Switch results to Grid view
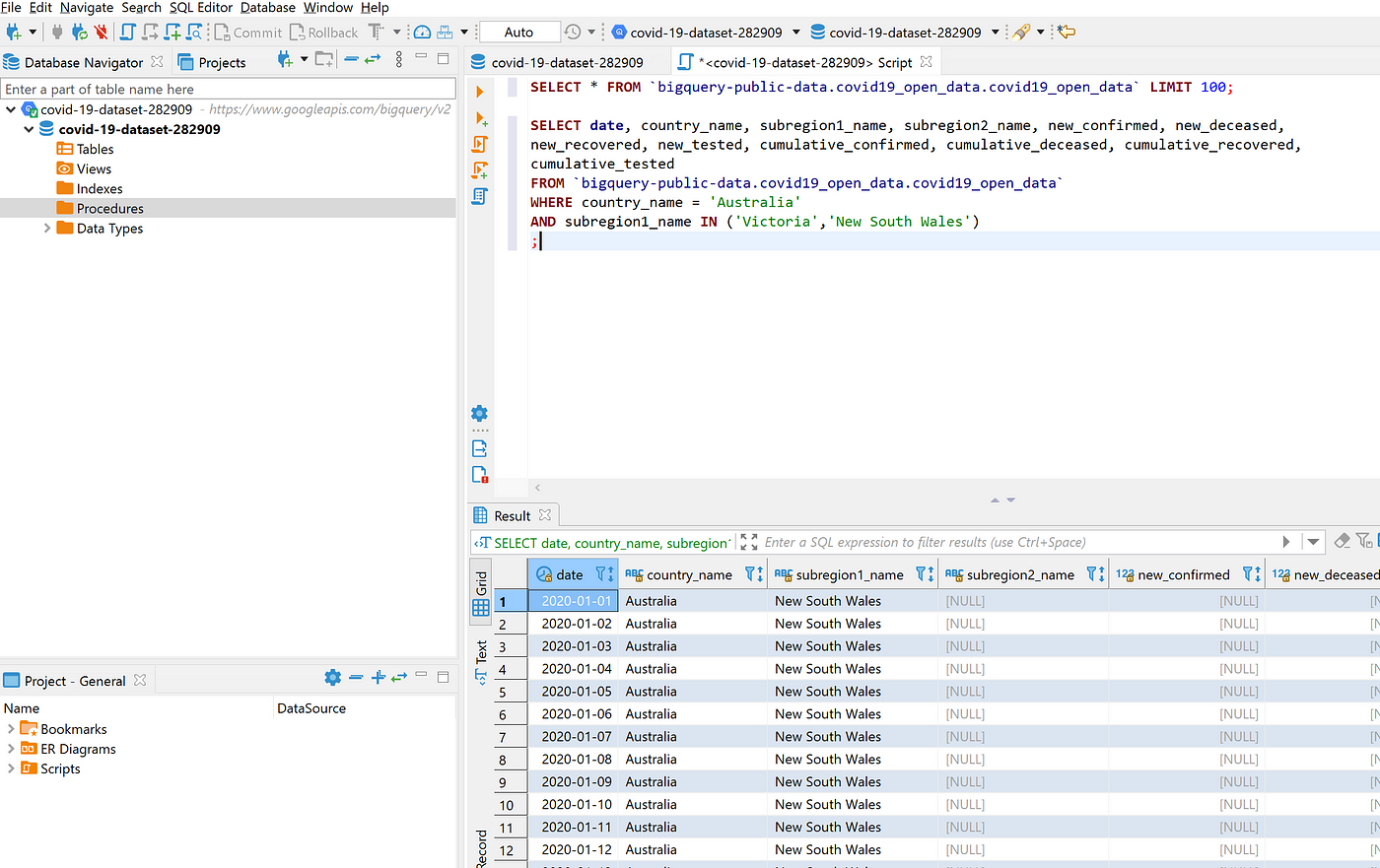1380x868 pixels. 481,594
